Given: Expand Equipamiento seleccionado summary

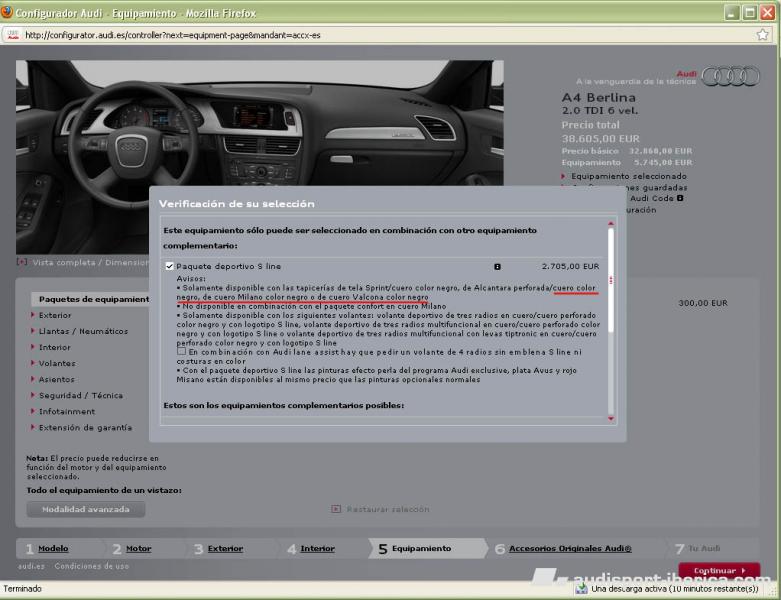Looking at the screenshot, I should click(629, 176).
